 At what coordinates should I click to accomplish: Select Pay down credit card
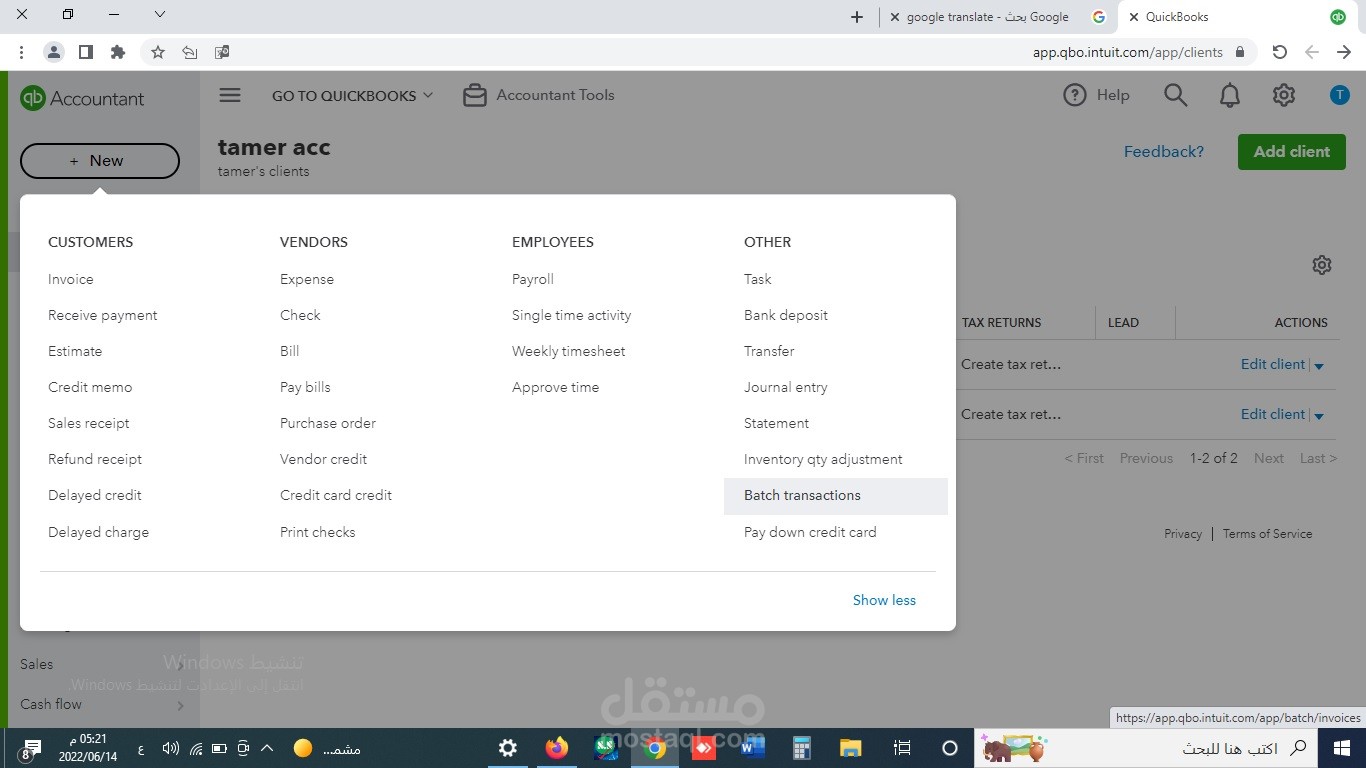coord(810,532)
